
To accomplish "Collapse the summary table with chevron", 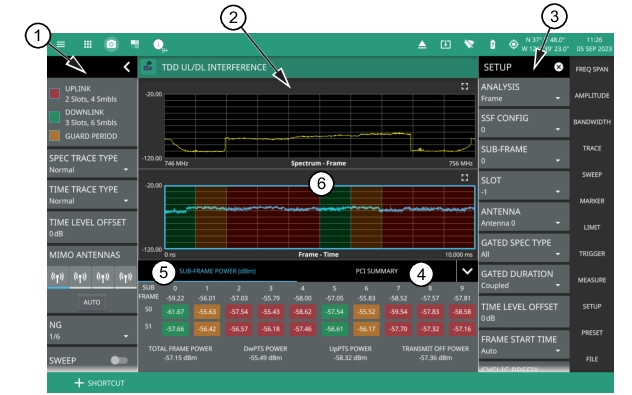I will point(467,271).
